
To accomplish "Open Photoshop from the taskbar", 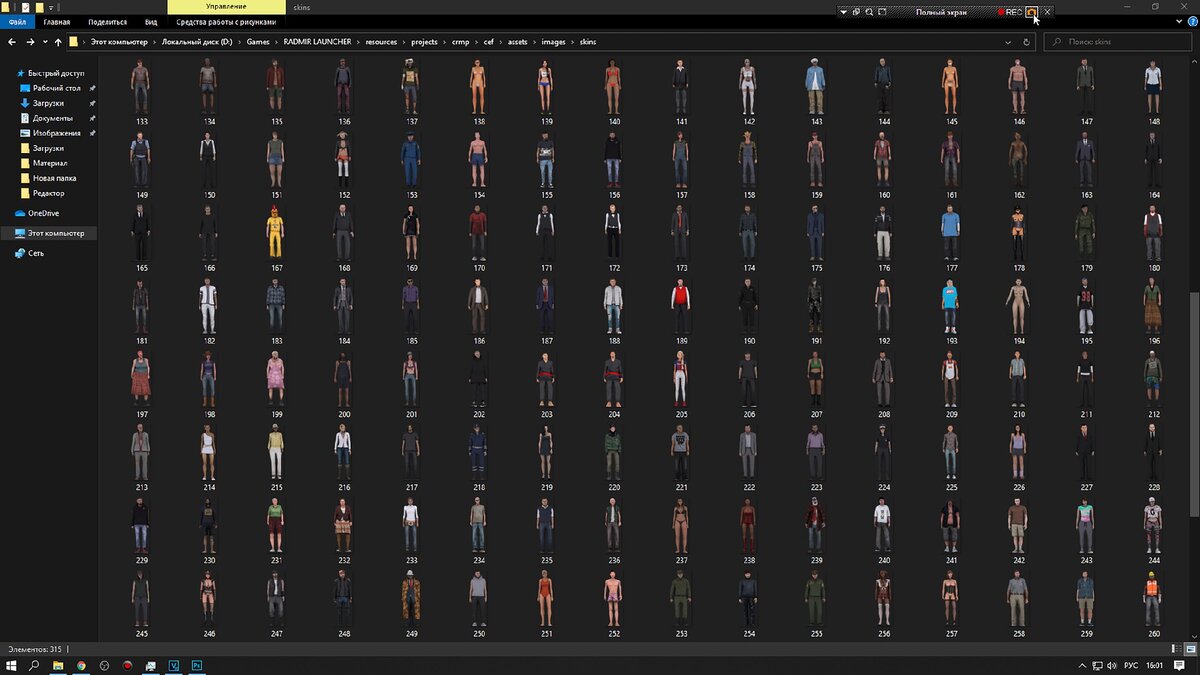I will [197, 665].
